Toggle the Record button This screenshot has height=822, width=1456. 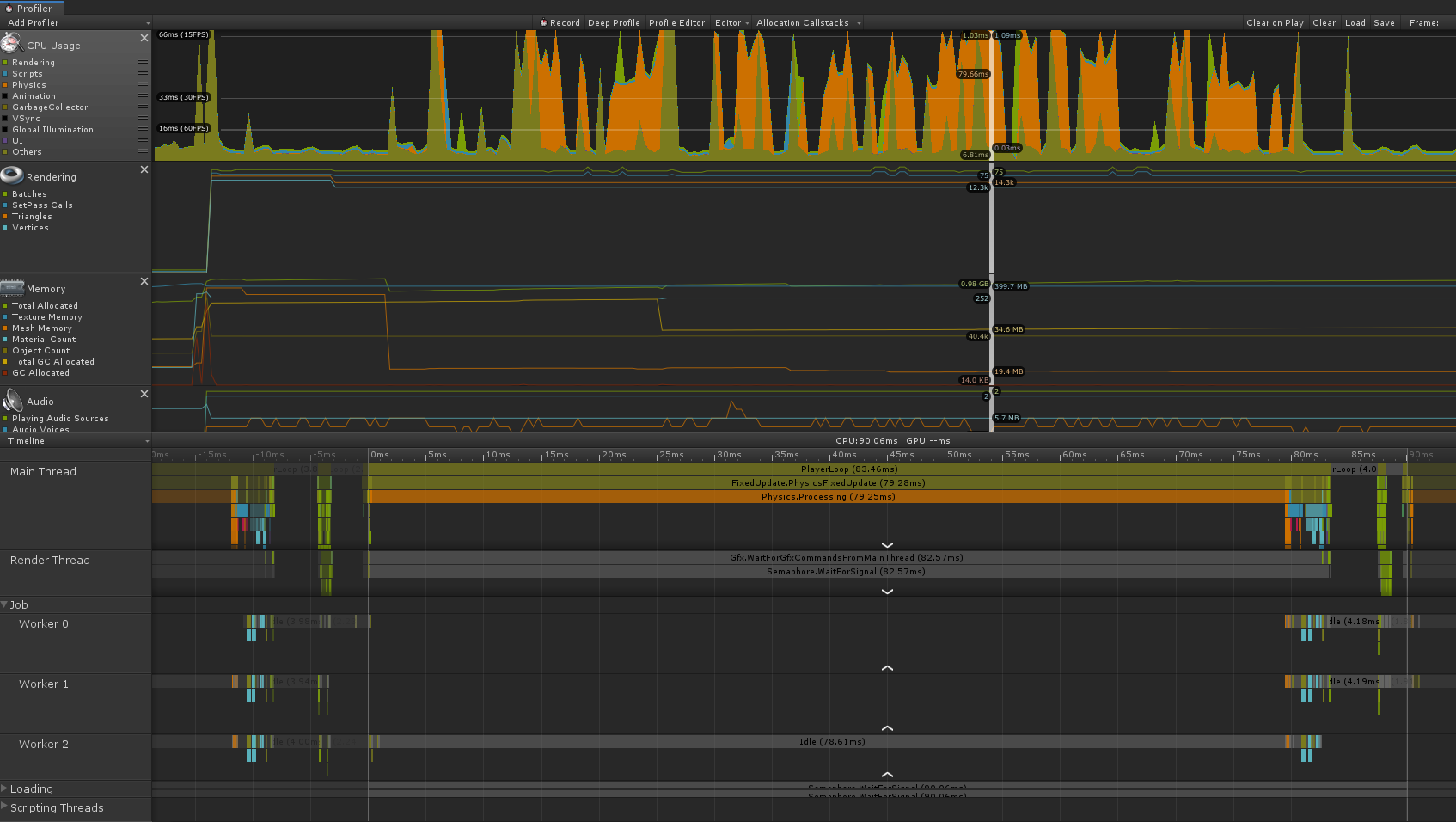pyautogui.click(x=560, y=23)
